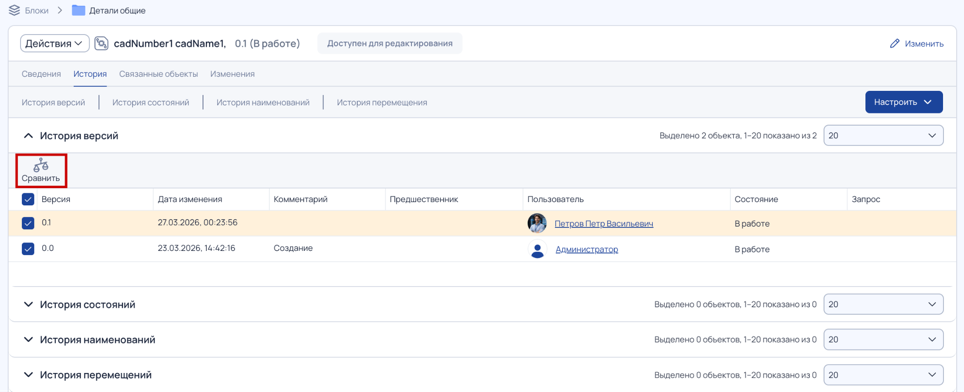
Task: Select the История tab
Action: click(x=90, y=74)
